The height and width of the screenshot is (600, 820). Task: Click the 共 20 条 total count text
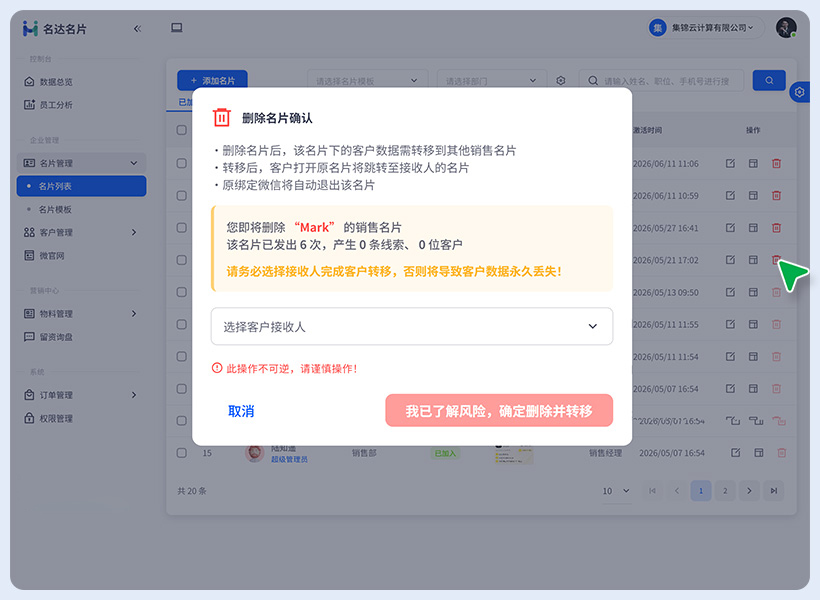click(192, 491)
